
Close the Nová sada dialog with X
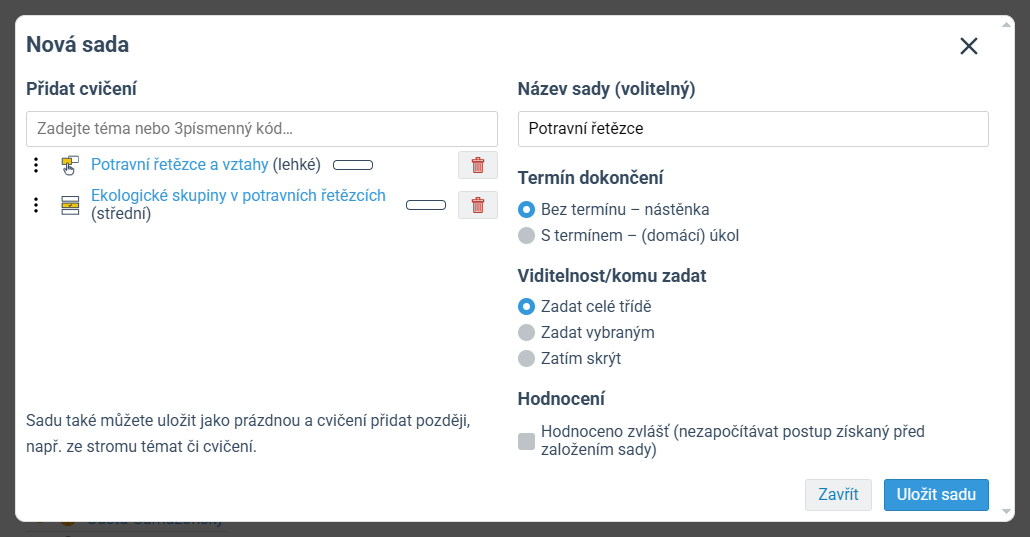(x=969, y=46)
